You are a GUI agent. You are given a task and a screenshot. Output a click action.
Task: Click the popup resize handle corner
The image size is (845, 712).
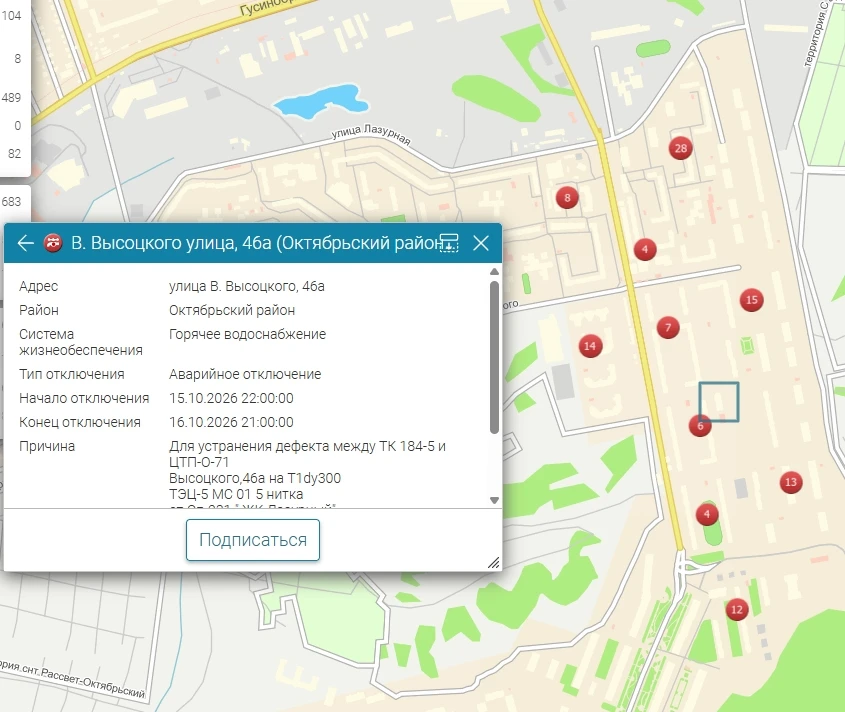click(x=494, y=563)
